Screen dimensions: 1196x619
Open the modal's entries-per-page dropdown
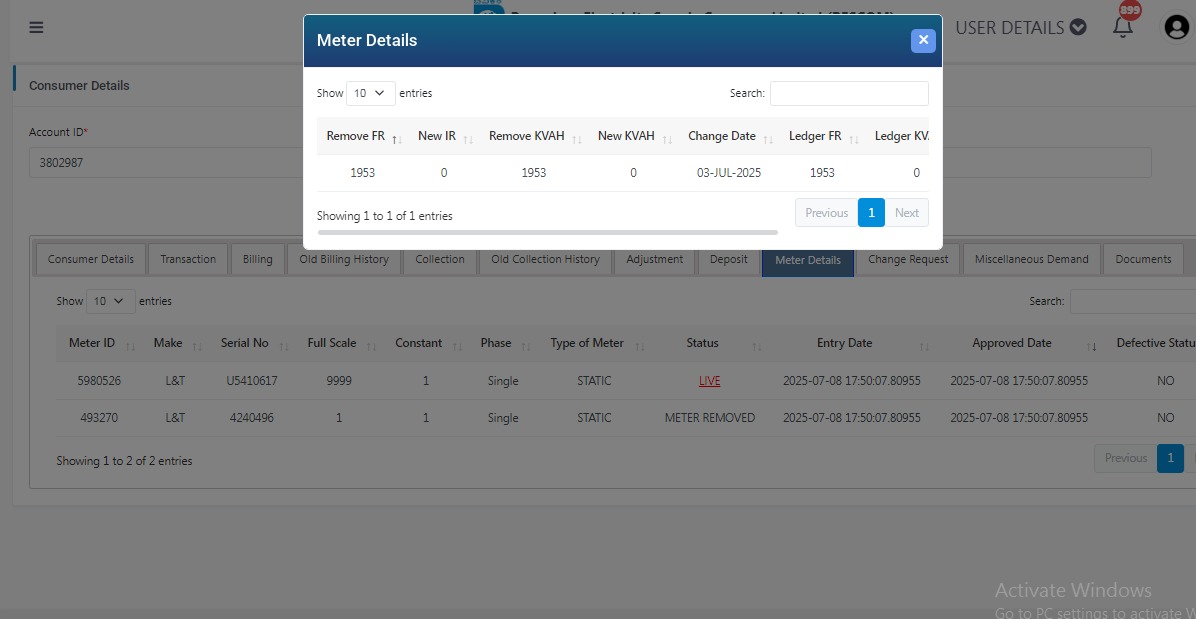click(371, 93)
